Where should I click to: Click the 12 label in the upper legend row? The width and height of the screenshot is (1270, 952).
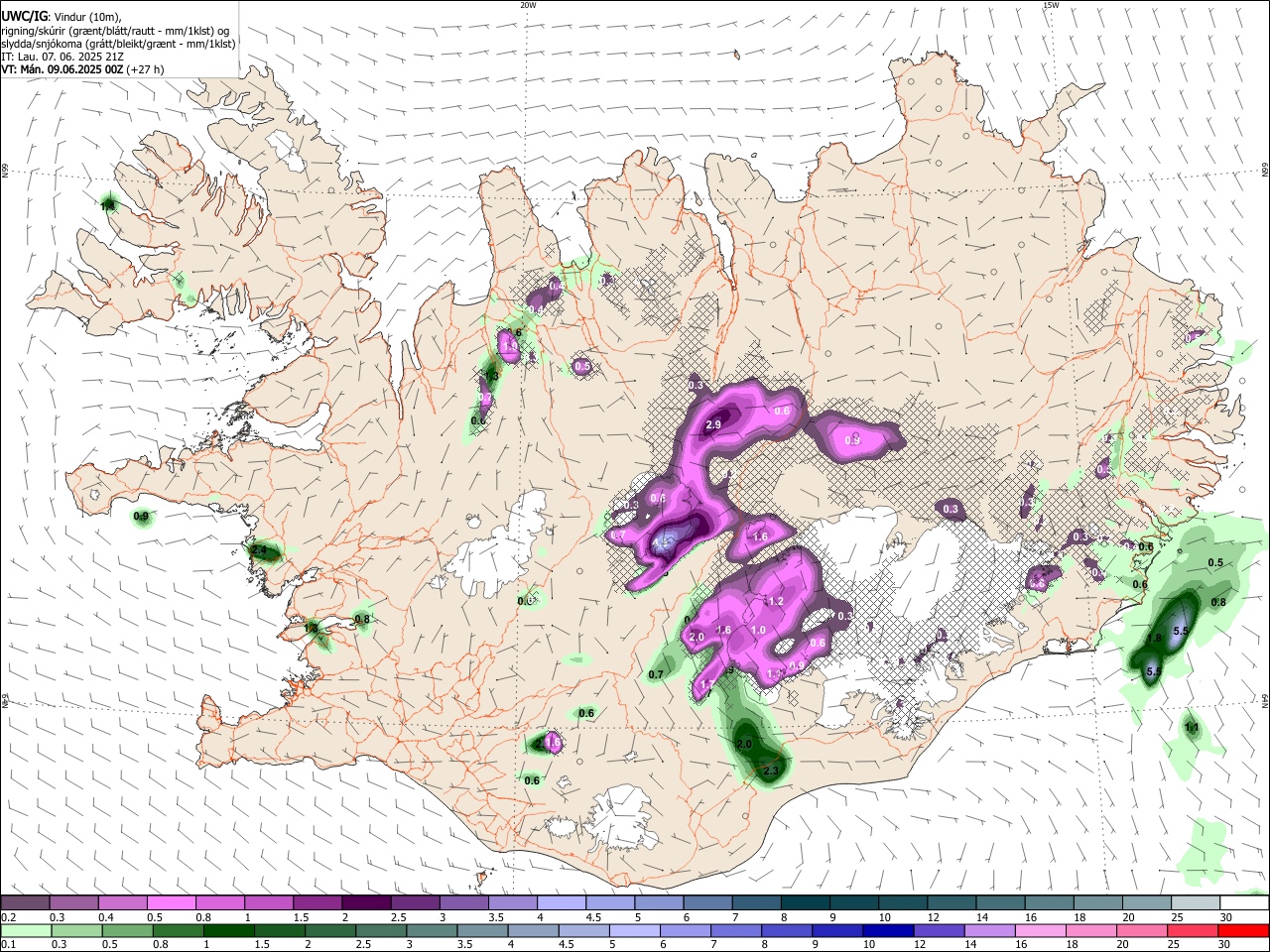(x=933, y=917)
